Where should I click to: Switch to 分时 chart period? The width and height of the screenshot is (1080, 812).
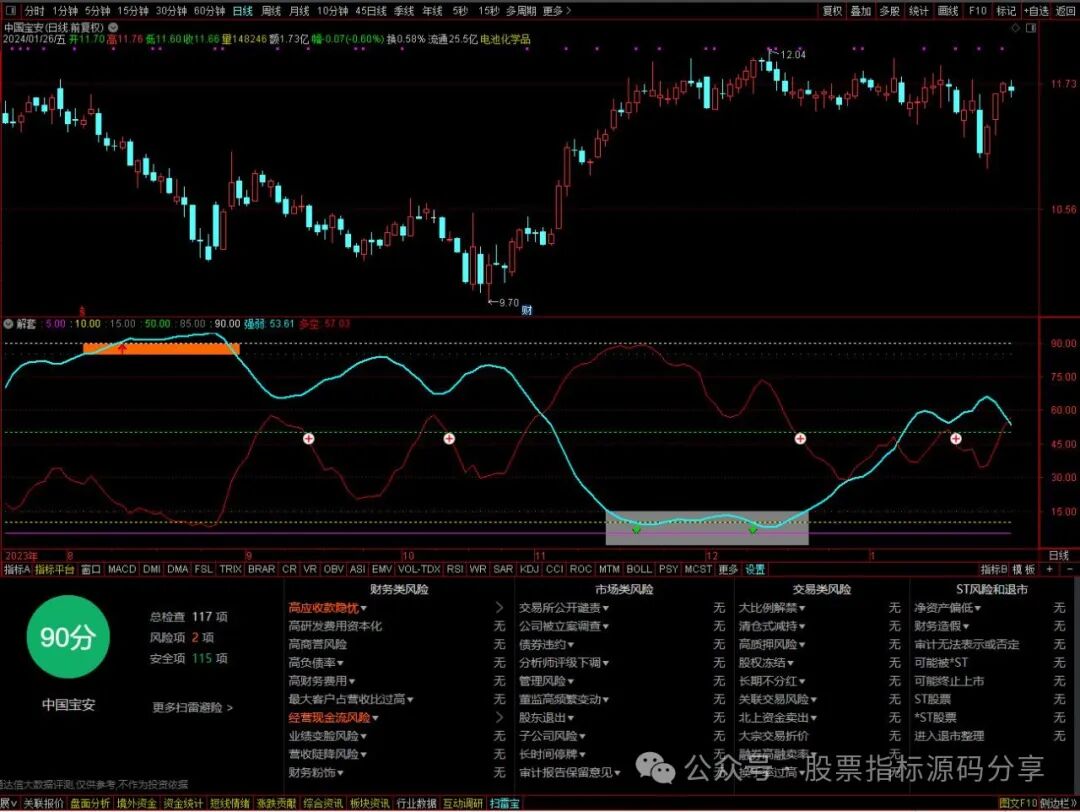click(34, 10)
